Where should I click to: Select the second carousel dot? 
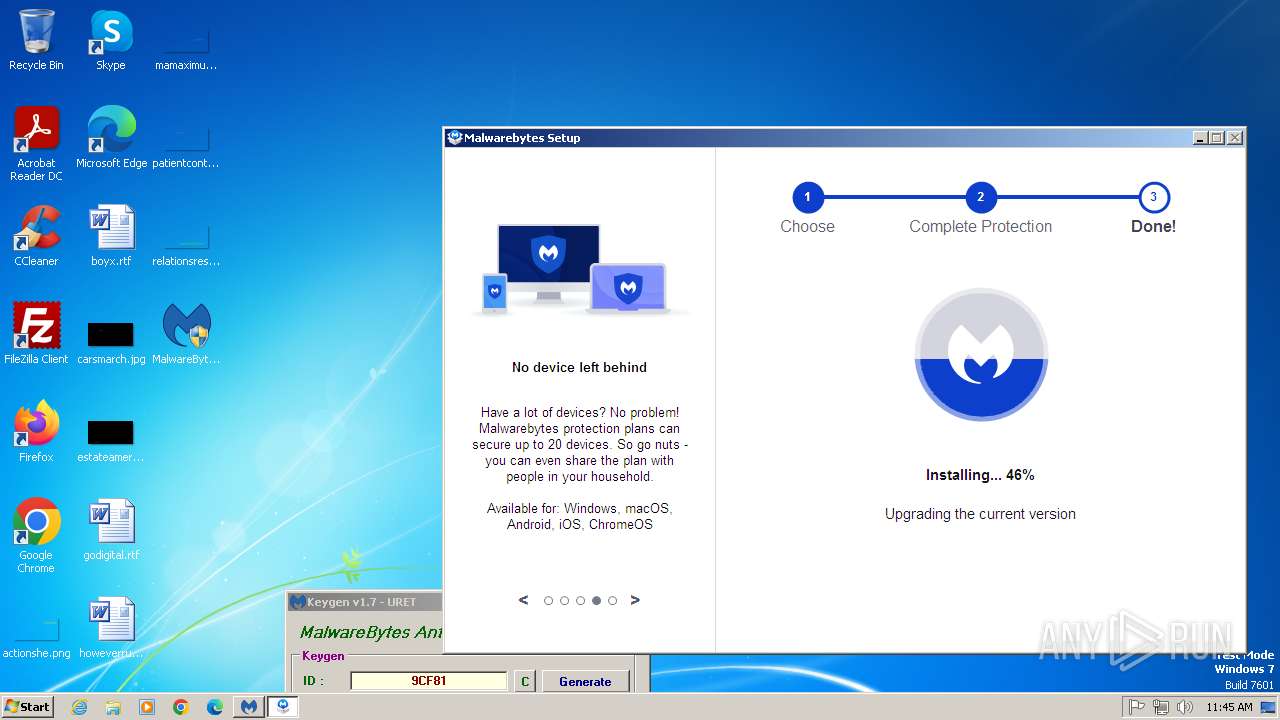pyautogui.click(x=564, y=601)
